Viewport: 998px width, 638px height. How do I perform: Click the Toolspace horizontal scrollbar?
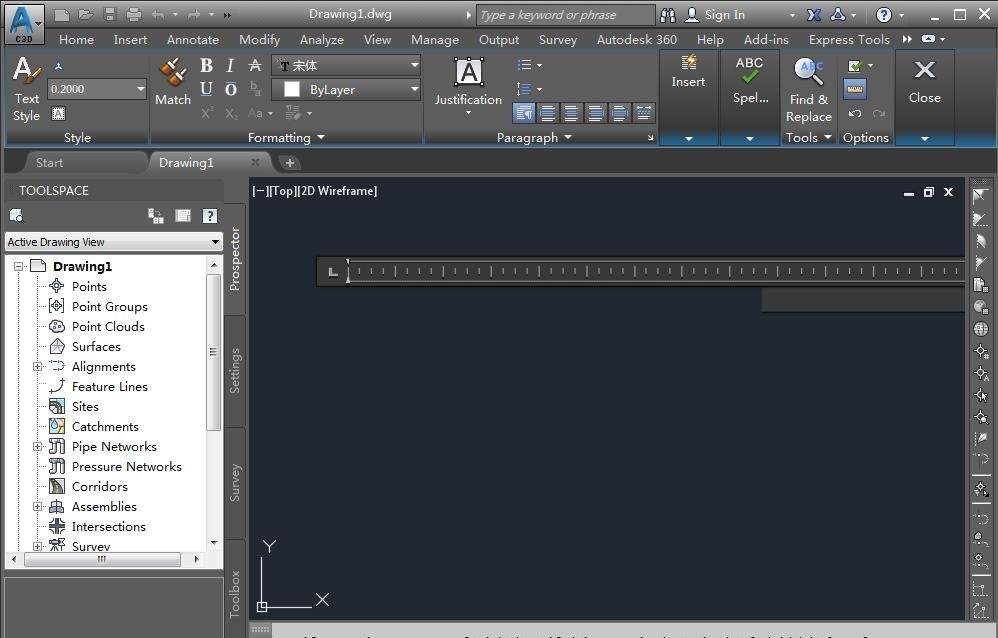(x=102, y=560)
